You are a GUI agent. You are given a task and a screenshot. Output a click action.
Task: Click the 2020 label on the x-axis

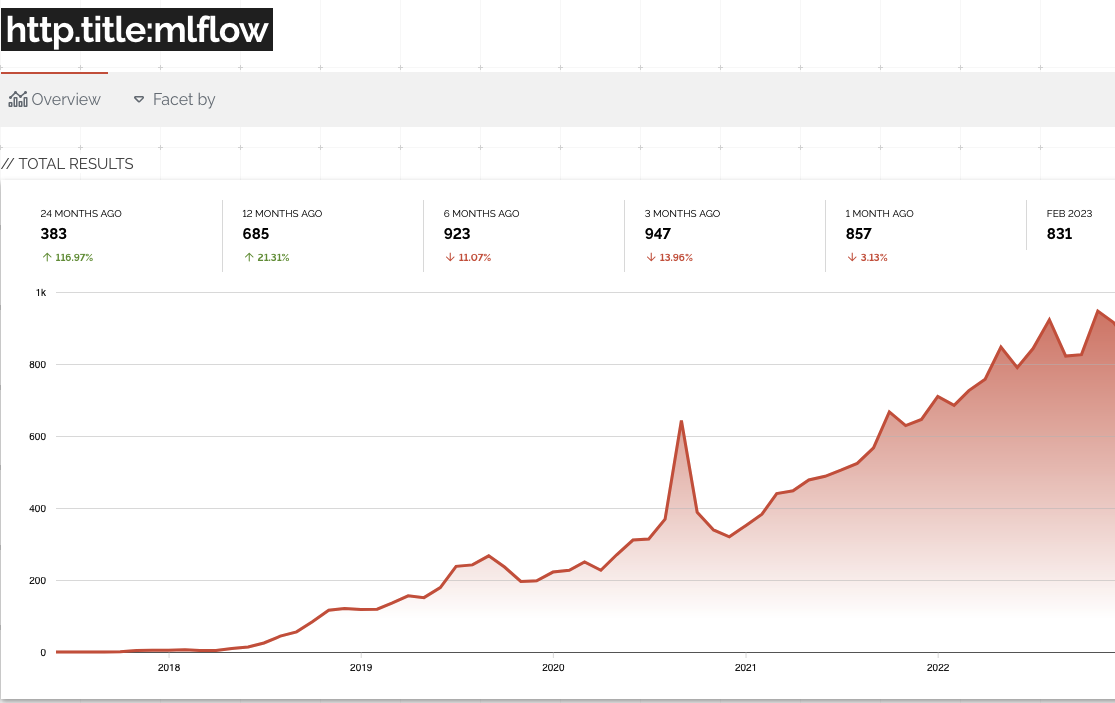tap(552, 667)
